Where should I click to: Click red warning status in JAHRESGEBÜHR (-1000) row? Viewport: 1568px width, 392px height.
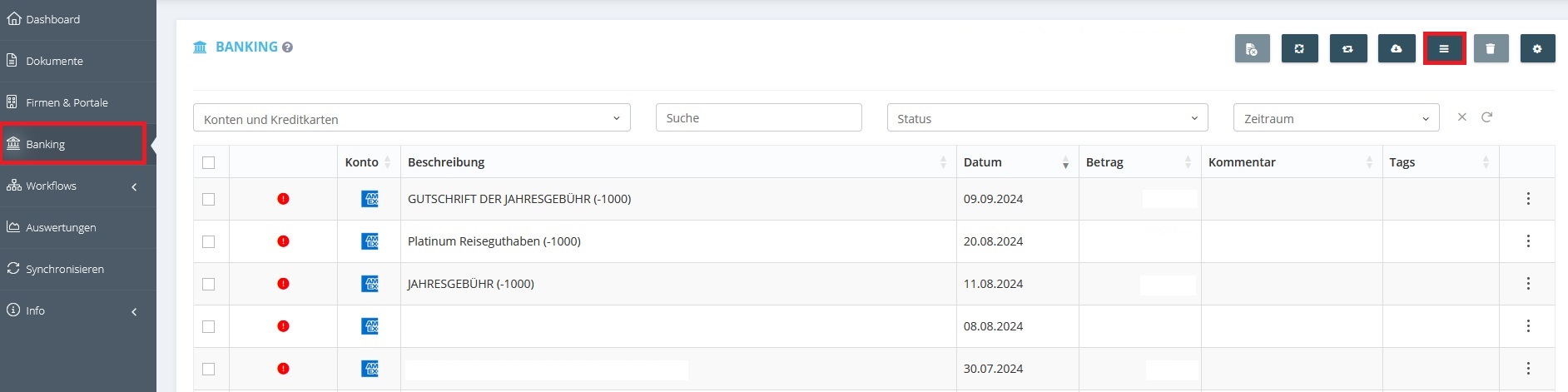coord(283,284)
